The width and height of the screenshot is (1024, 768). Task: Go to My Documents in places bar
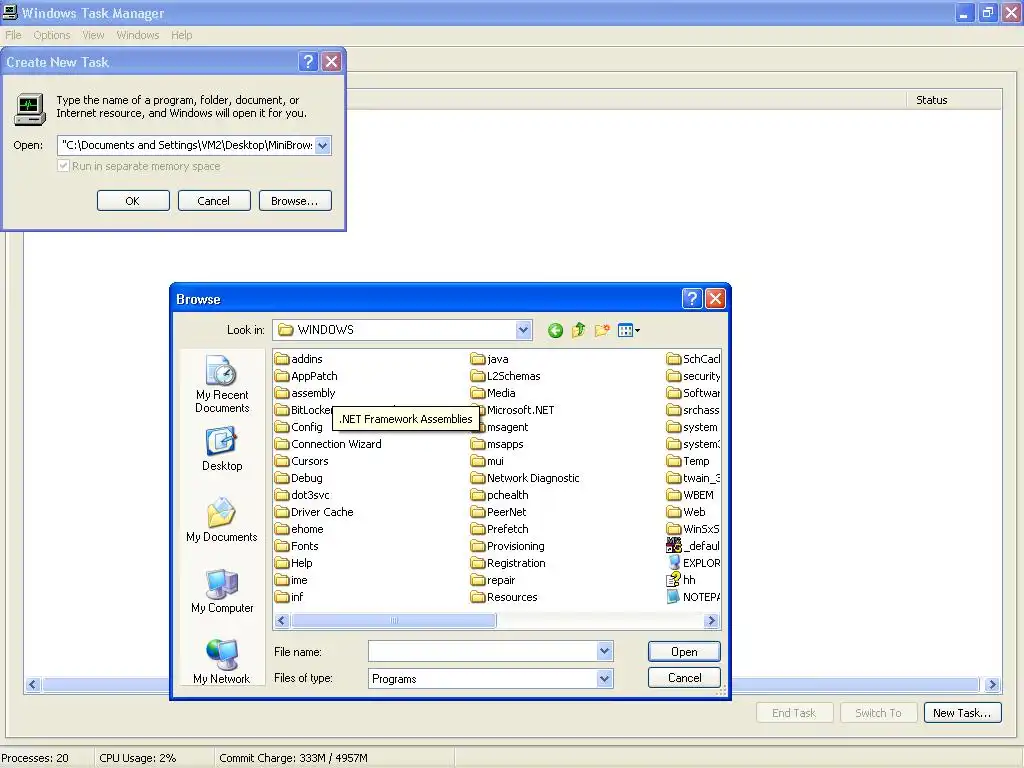tap(222, 520)
